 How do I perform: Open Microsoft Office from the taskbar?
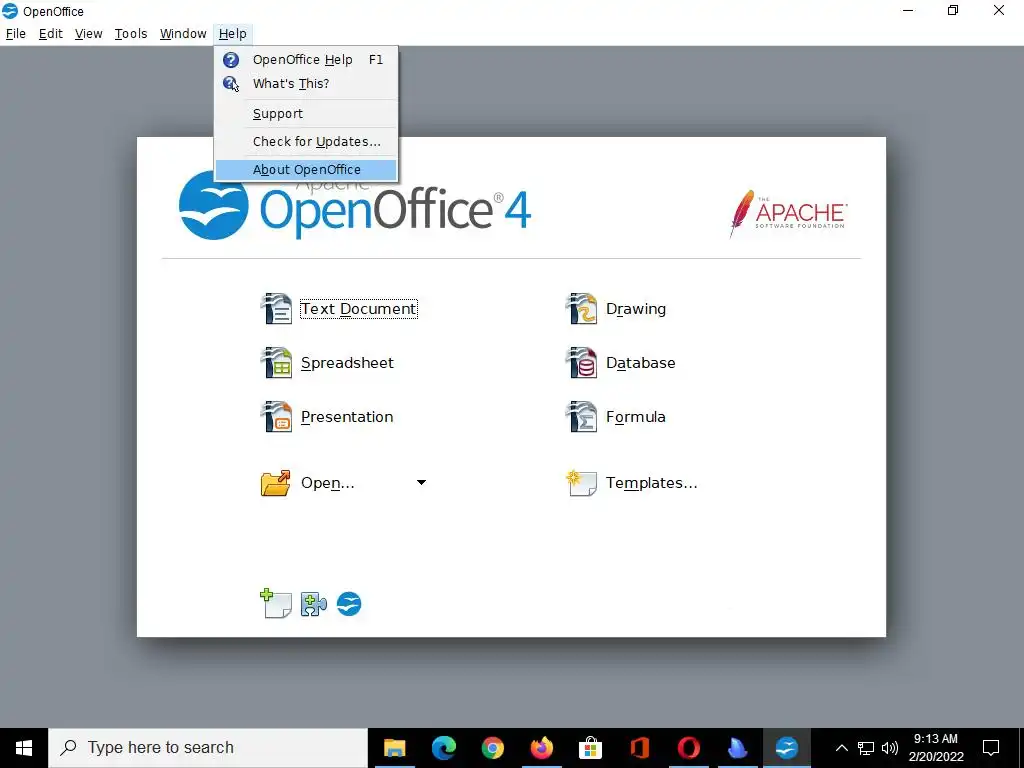coord(639,748)
